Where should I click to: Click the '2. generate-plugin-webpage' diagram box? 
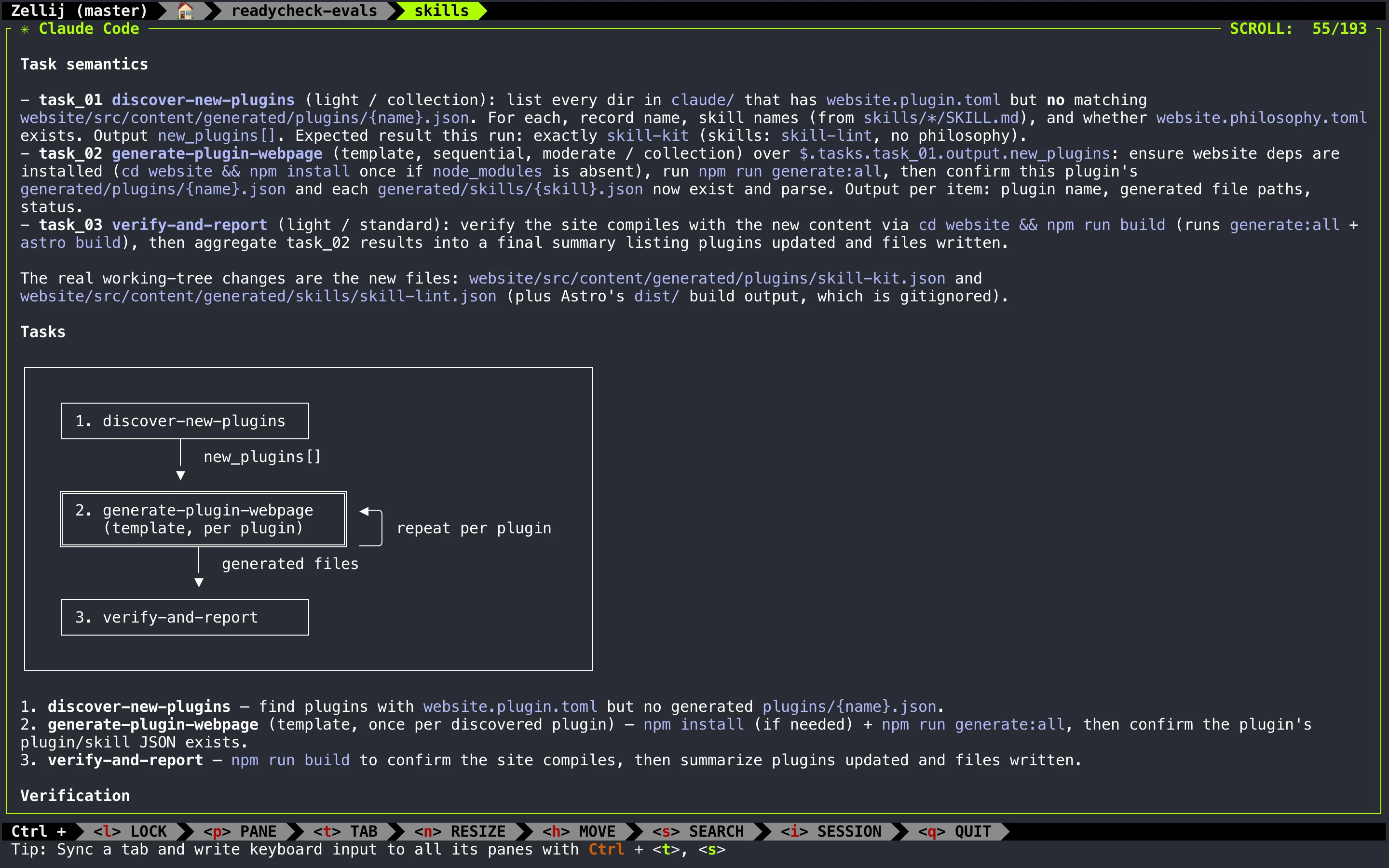(203, 519)
